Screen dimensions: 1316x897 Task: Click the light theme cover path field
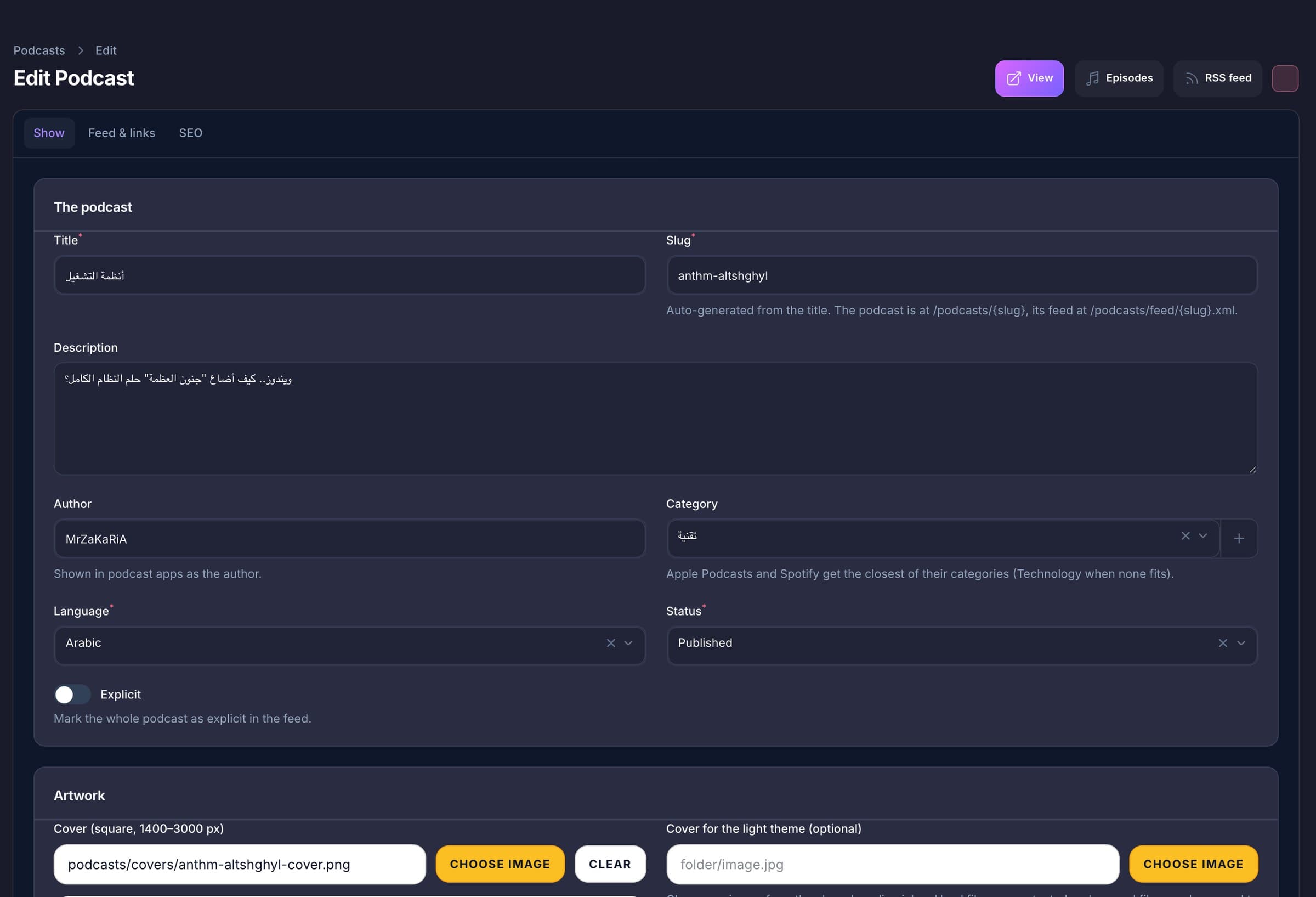point(893,864)
